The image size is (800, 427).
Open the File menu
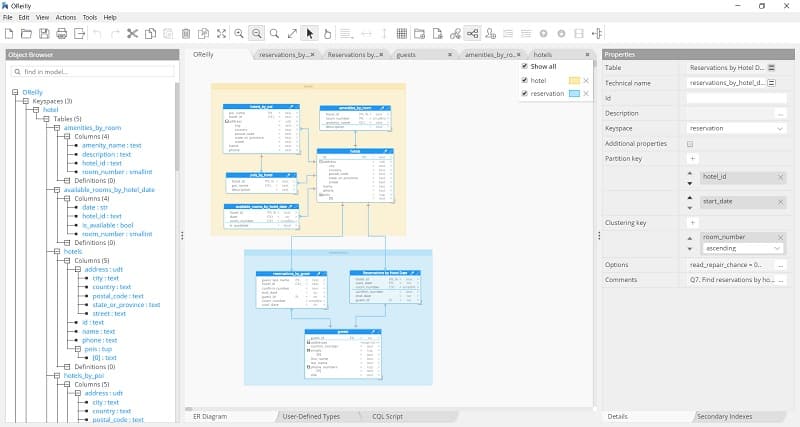8,17
